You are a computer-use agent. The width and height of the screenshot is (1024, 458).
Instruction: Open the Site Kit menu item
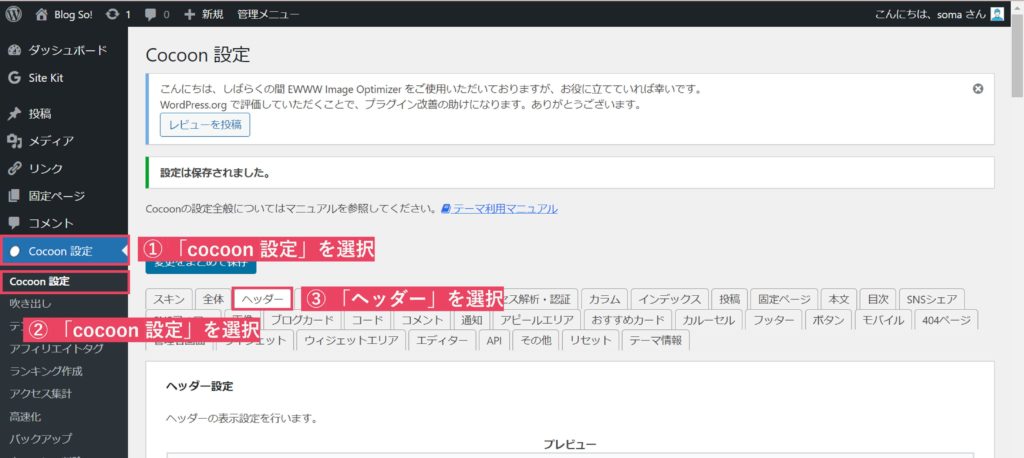coord(46,77)
